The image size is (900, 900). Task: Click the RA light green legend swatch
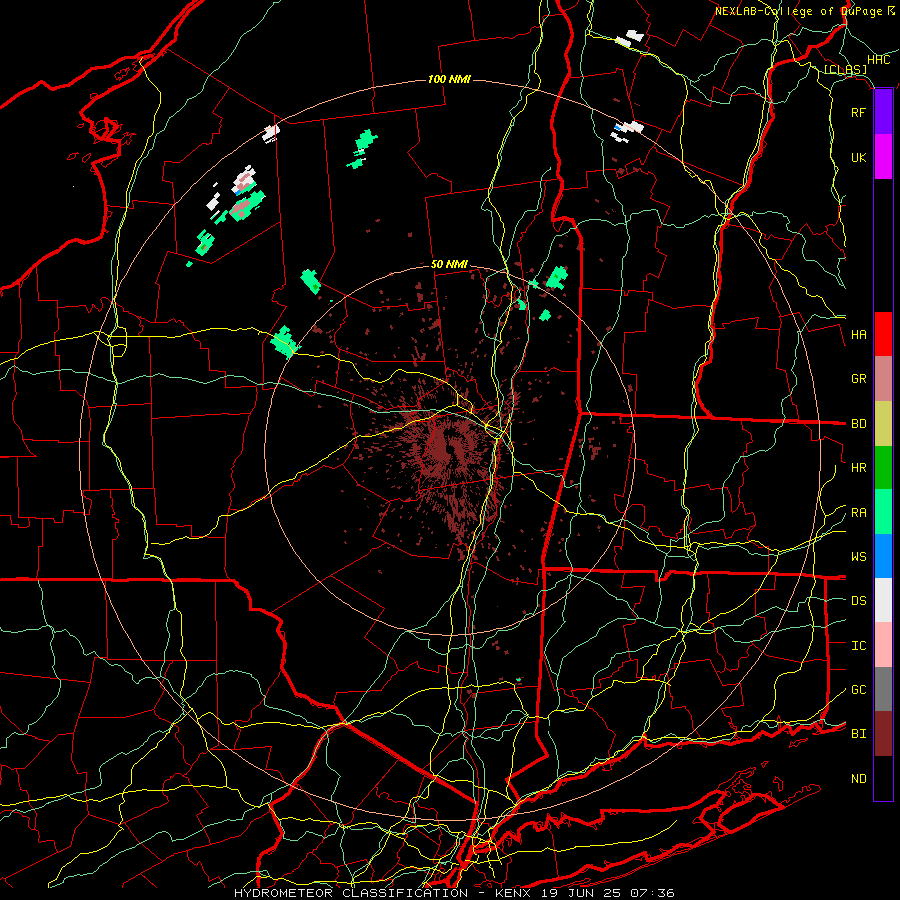883,512
